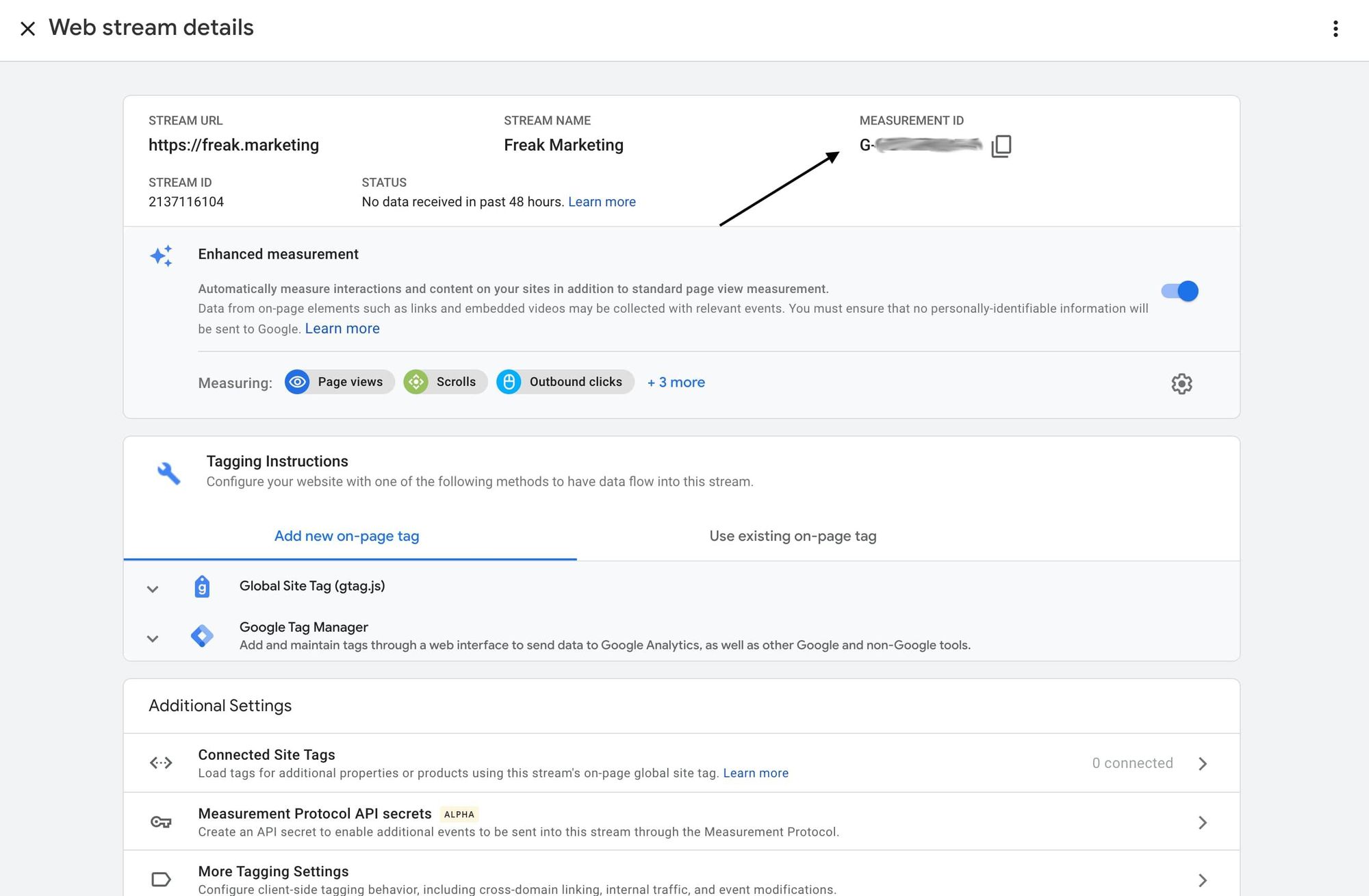Image resolution: width=1369 pixels, height=896 pixels.
Task: Open the More Tagging Settings row
Action: click(681, 873)
